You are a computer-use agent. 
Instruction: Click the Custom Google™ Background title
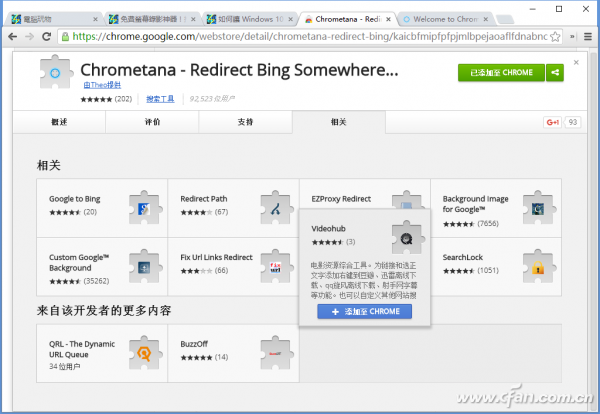point(79,262)
